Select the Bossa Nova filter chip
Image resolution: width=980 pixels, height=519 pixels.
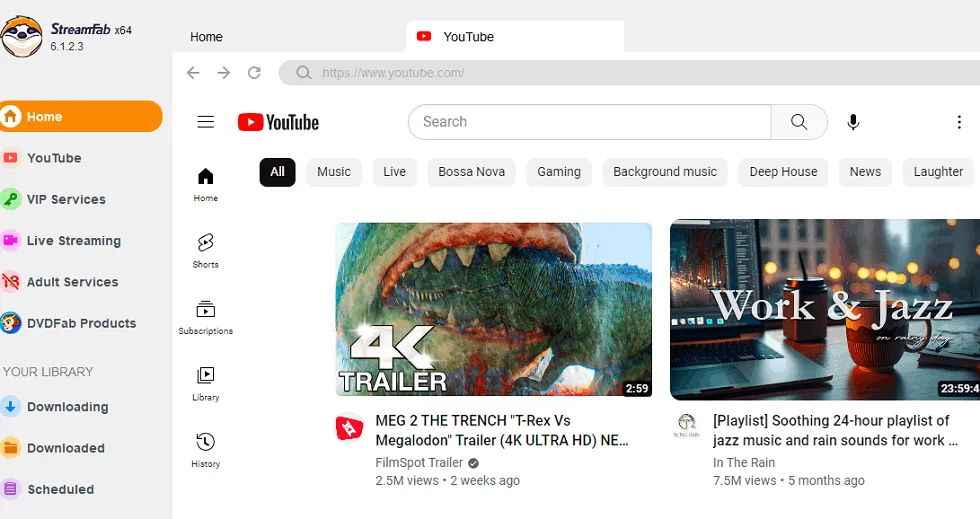471,172
